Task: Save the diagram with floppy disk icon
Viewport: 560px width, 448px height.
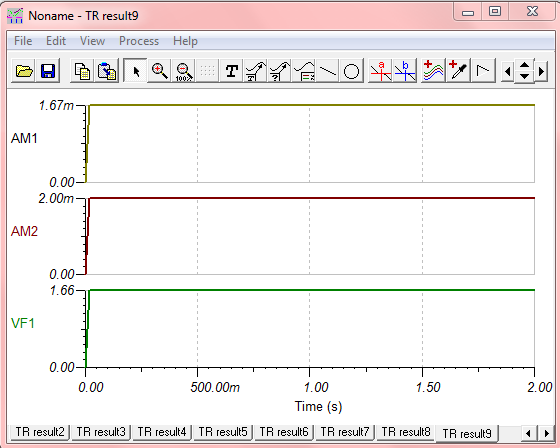Action: 48,71
